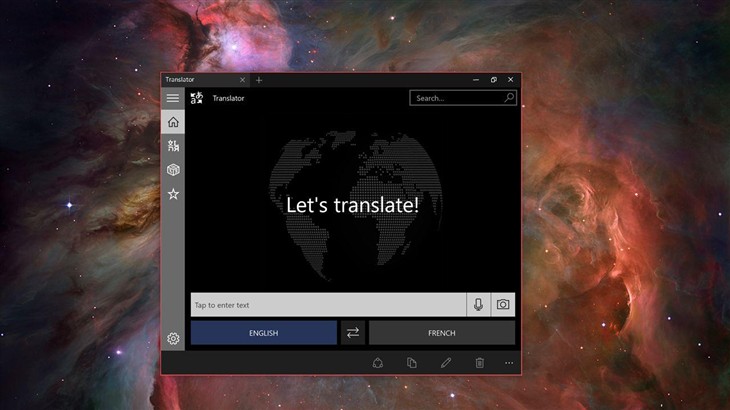
Task: Start voice input with microphone icon
Action: click(479, 305)
